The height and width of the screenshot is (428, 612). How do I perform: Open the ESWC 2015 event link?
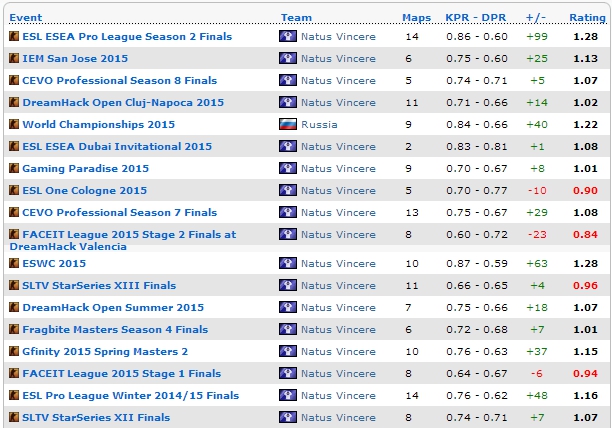pyautogui.click(x=54, y=263)
